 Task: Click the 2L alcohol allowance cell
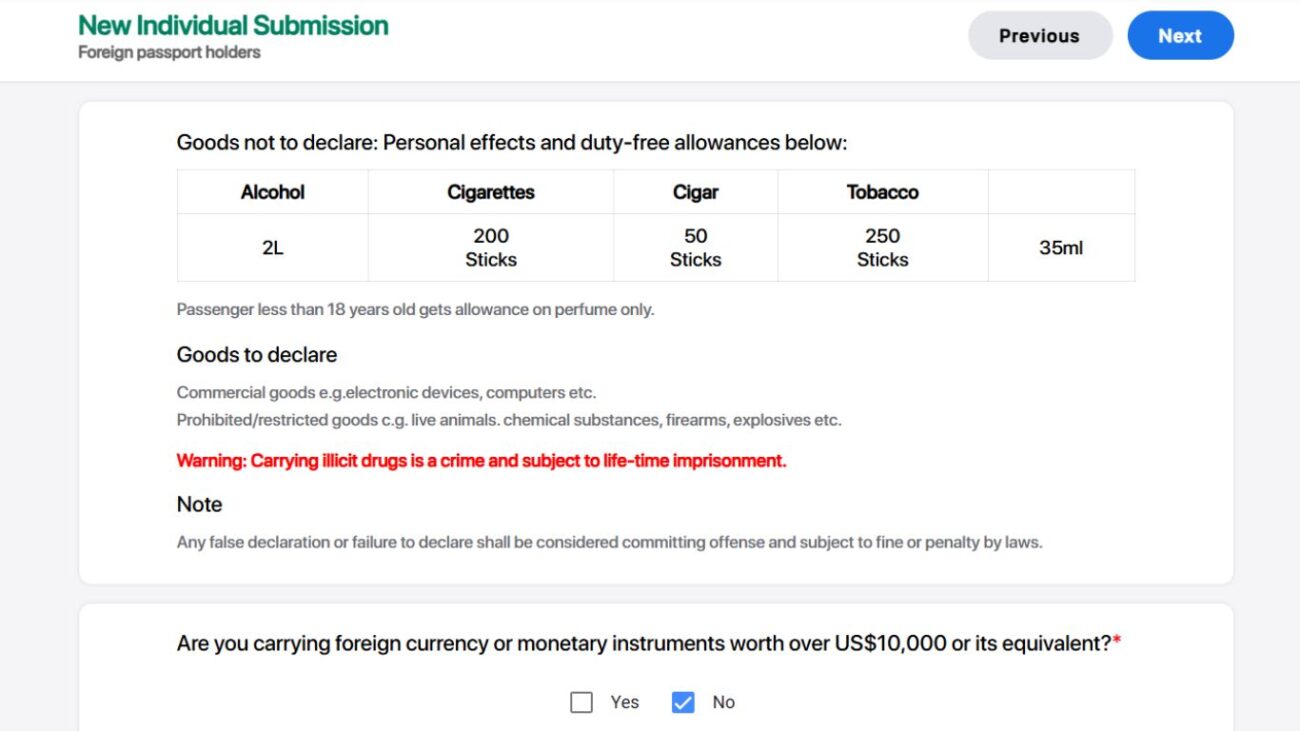click(x=272, y=248)
